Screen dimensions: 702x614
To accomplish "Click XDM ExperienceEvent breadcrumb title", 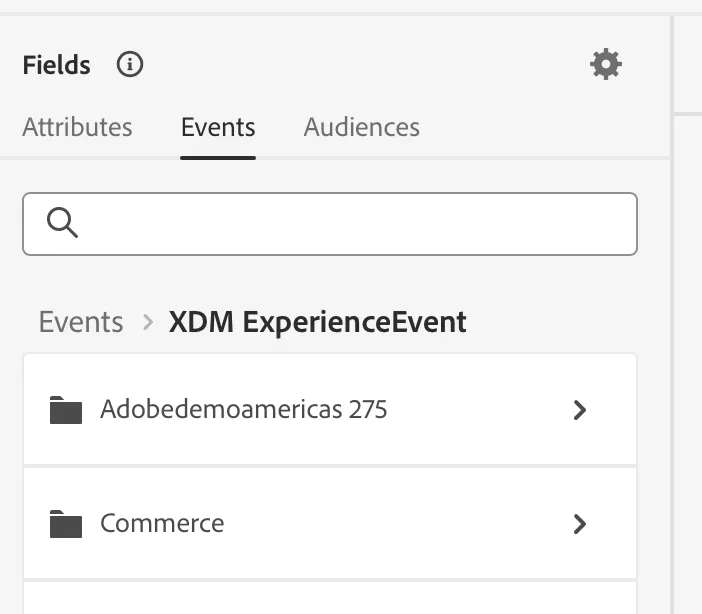I will tap(318, 322).
